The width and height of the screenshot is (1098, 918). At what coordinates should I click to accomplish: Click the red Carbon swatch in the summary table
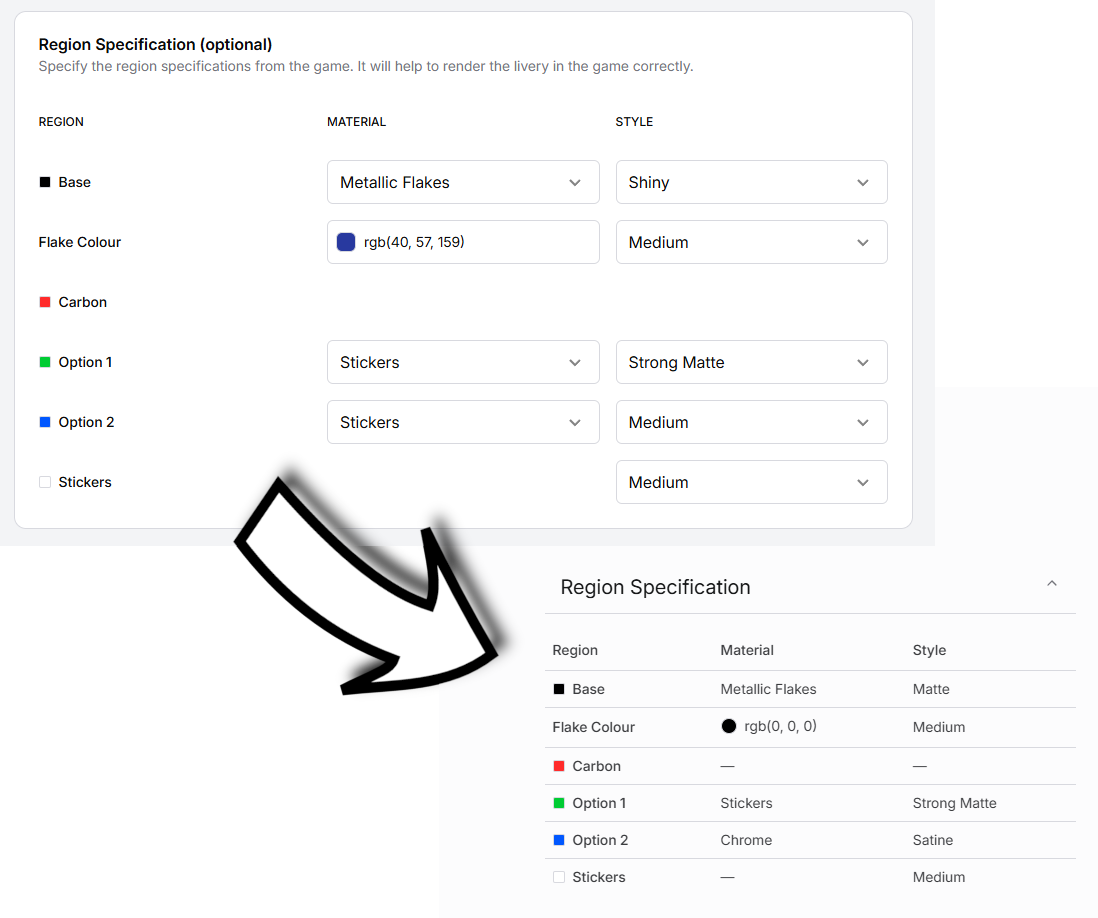click(x=559, y=766)
